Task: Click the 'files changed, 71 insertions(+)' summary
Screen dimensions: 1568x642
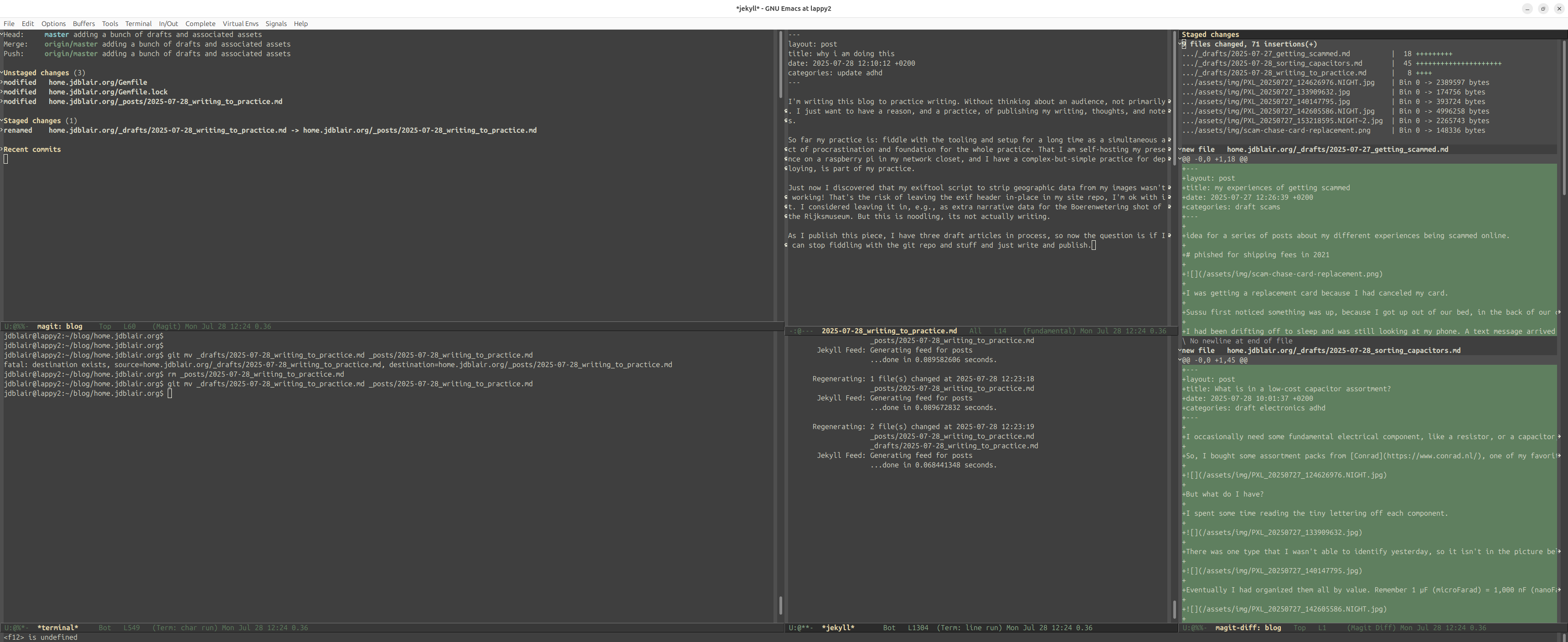Action: click(1249, 45)
